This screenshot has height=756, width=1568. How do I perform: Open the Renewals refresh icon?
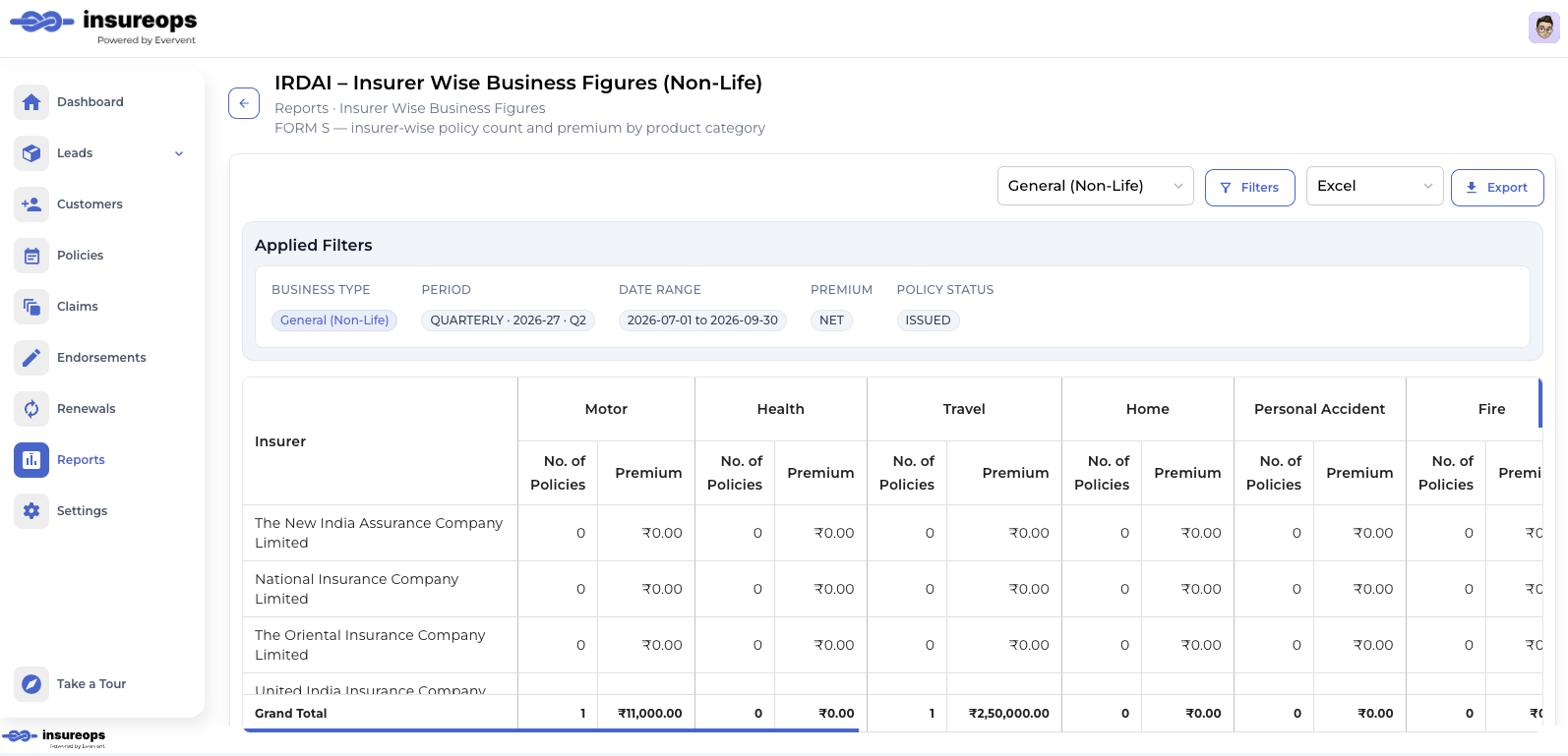click(31, 409)
